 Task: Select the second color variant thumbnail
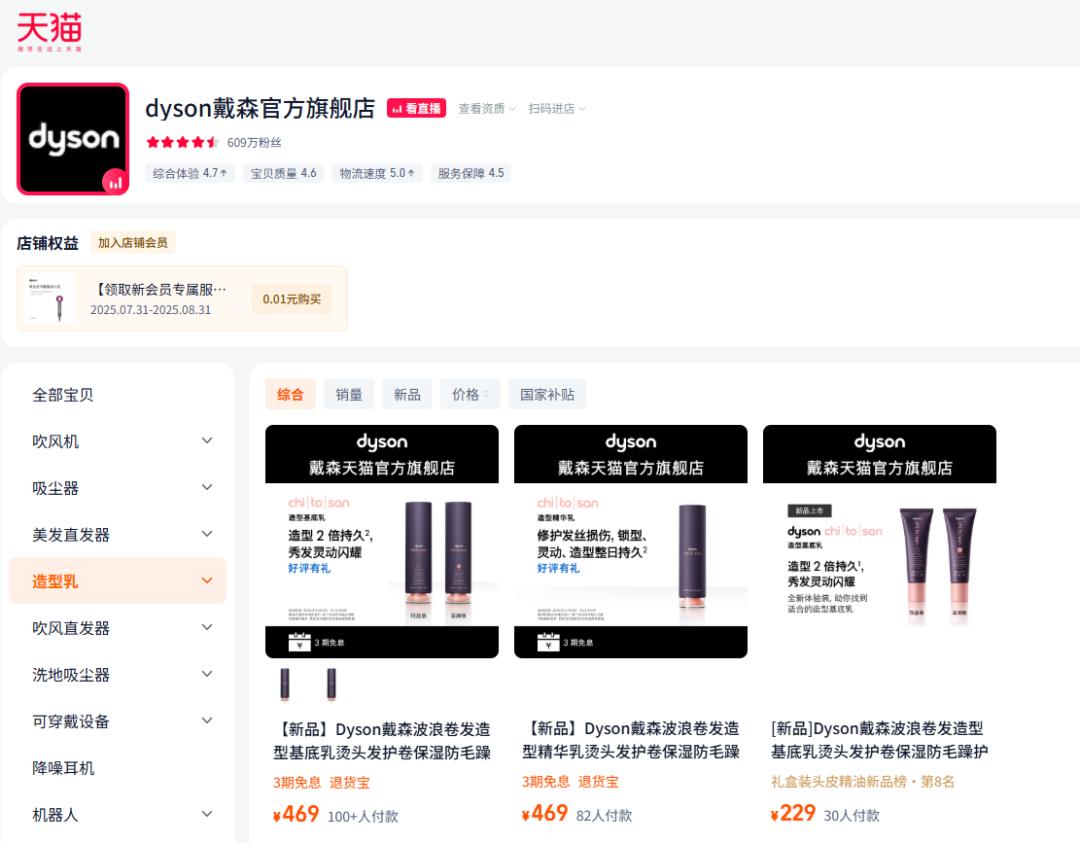click(331, 684)
